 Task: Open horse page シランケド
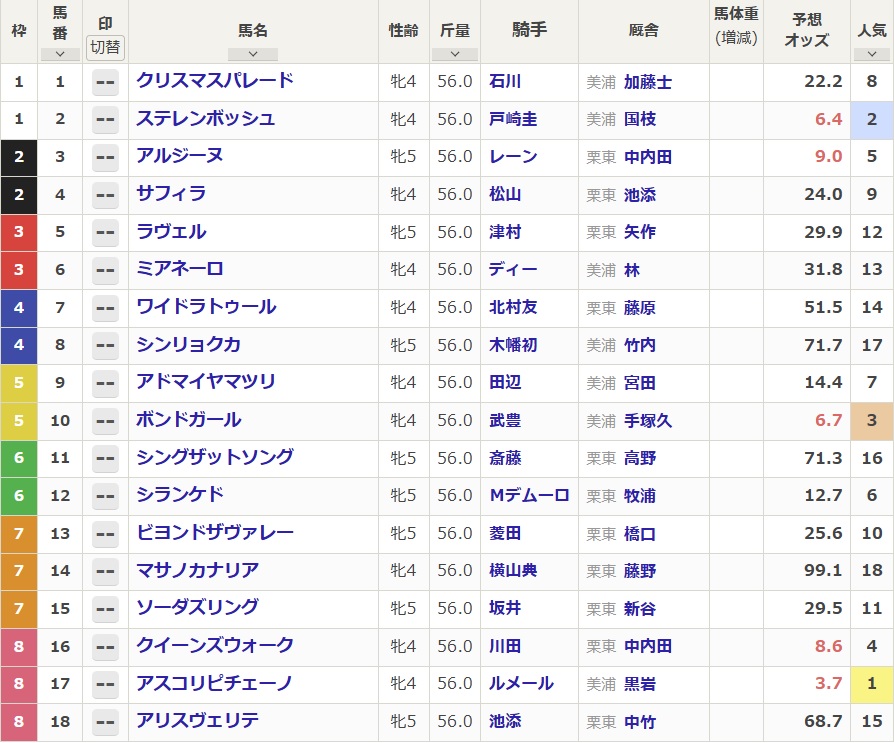click(180, 494)
